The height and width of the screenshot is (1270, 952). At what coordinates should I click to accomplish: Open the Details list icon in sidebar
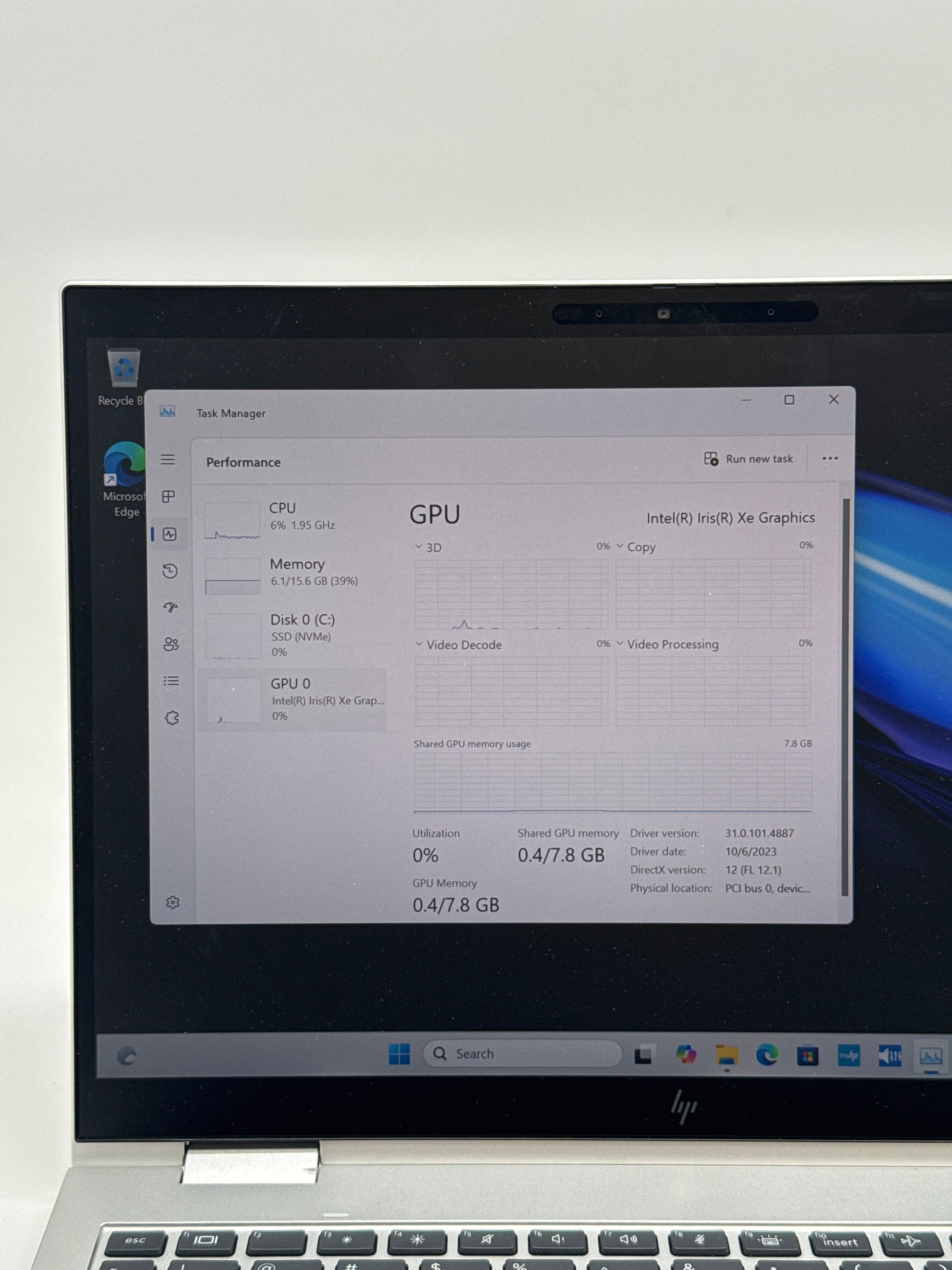click(171, 681)
